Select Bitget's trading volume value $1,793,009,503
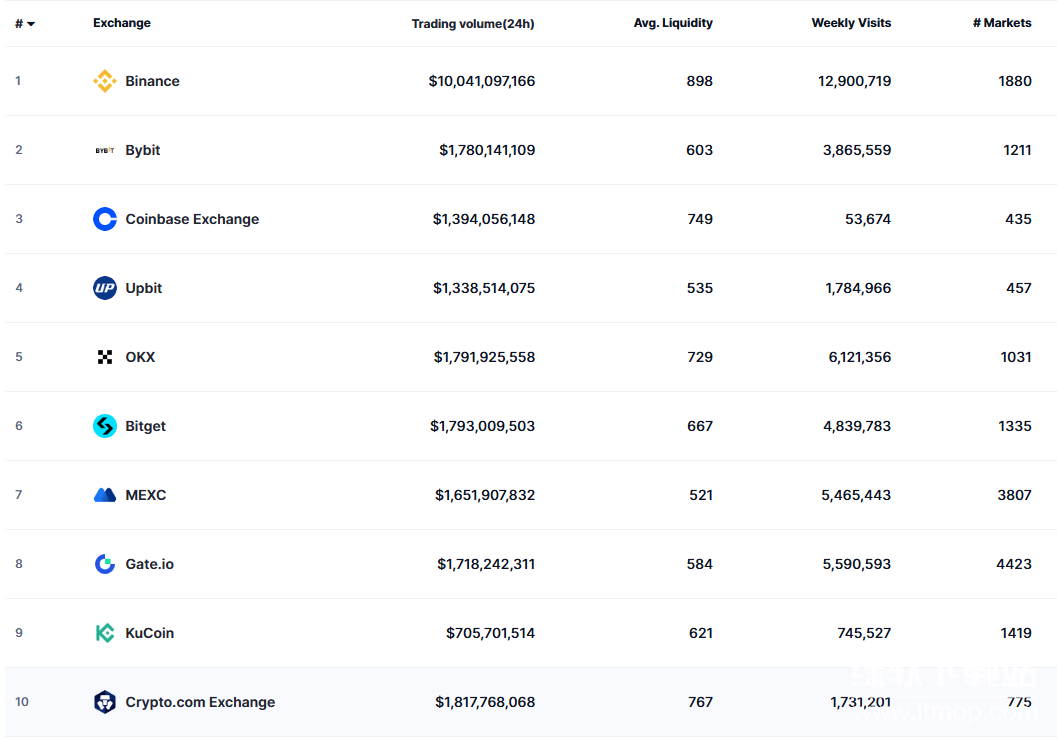 [x=482, y=427]
